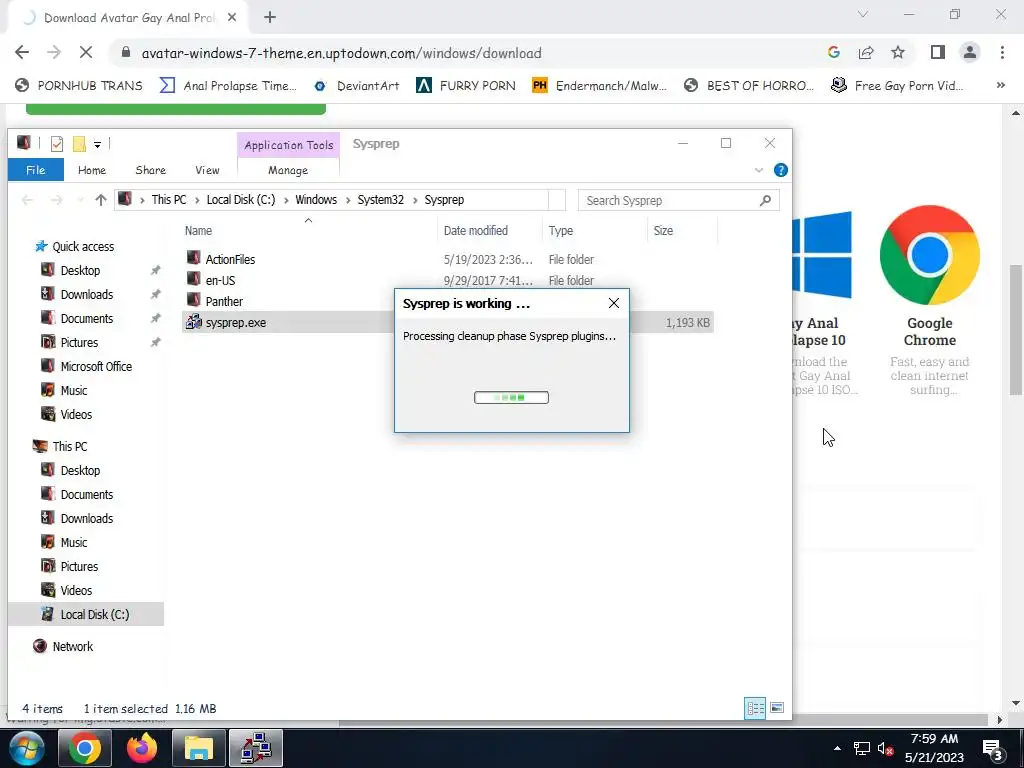Select the Panther folder
The height and width of the screenshot is (768, 1024).
pyautogui.click(x=224, y=301)
